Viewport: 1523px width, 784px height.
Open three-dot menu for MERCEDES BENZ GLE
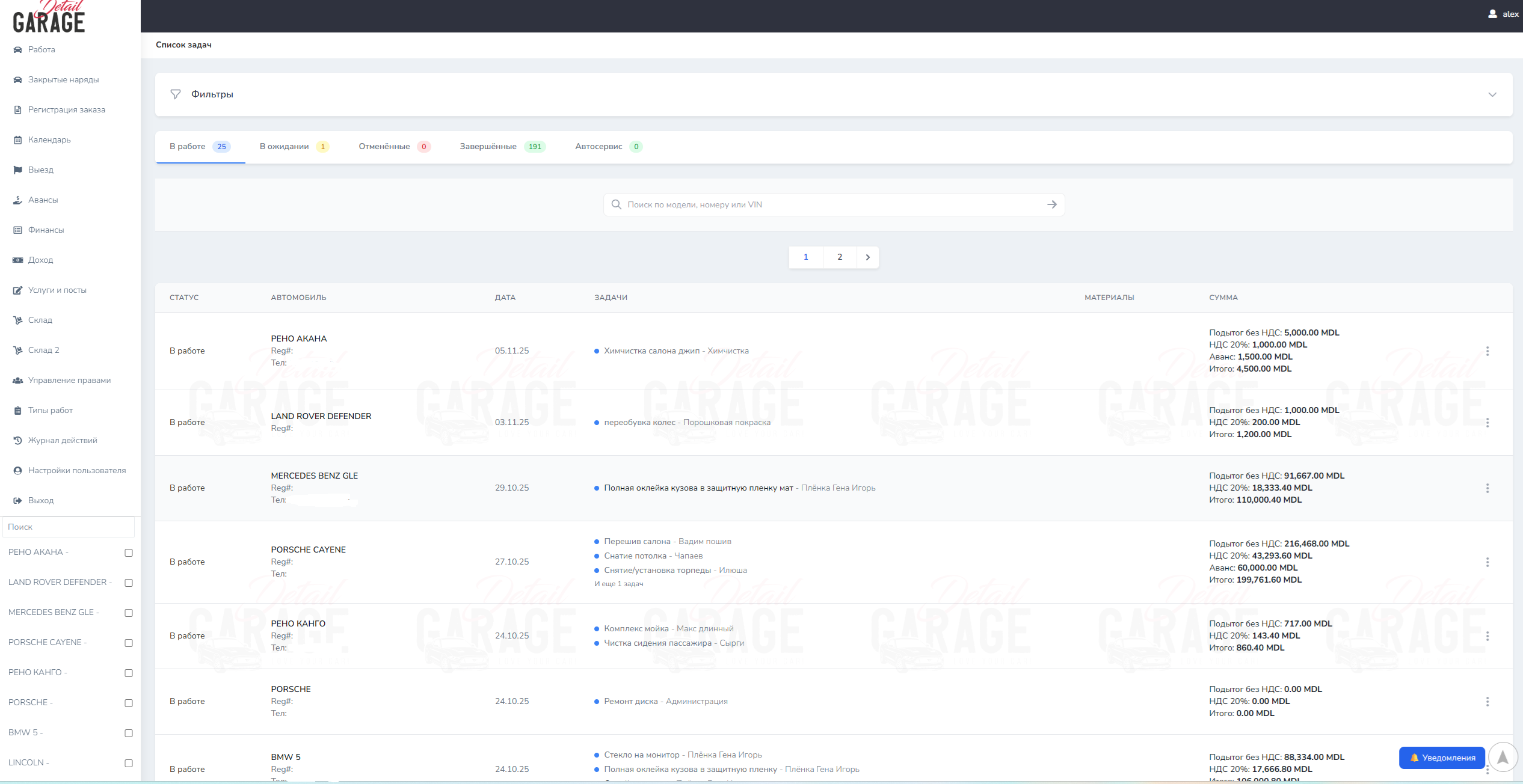(1487, 488)
